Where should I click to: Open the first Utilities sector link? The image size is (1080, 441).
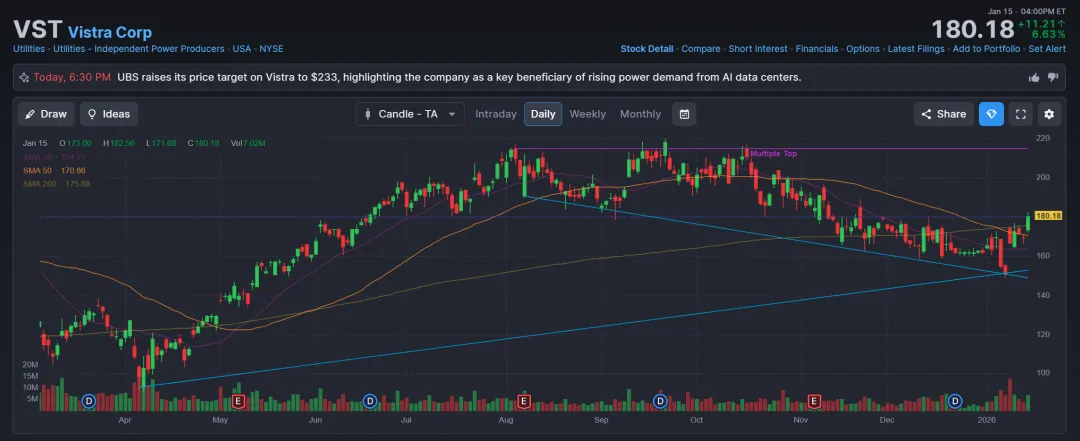[29, 49]
